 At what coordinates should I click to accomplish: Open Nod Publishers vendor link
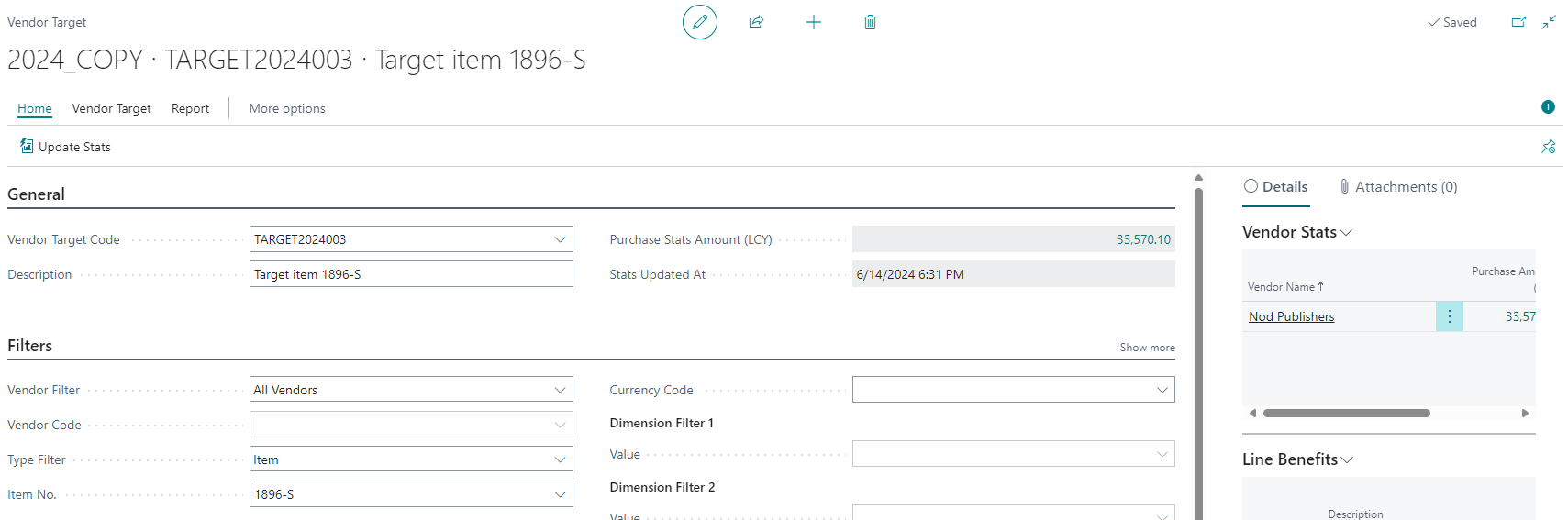point(1291,316)
